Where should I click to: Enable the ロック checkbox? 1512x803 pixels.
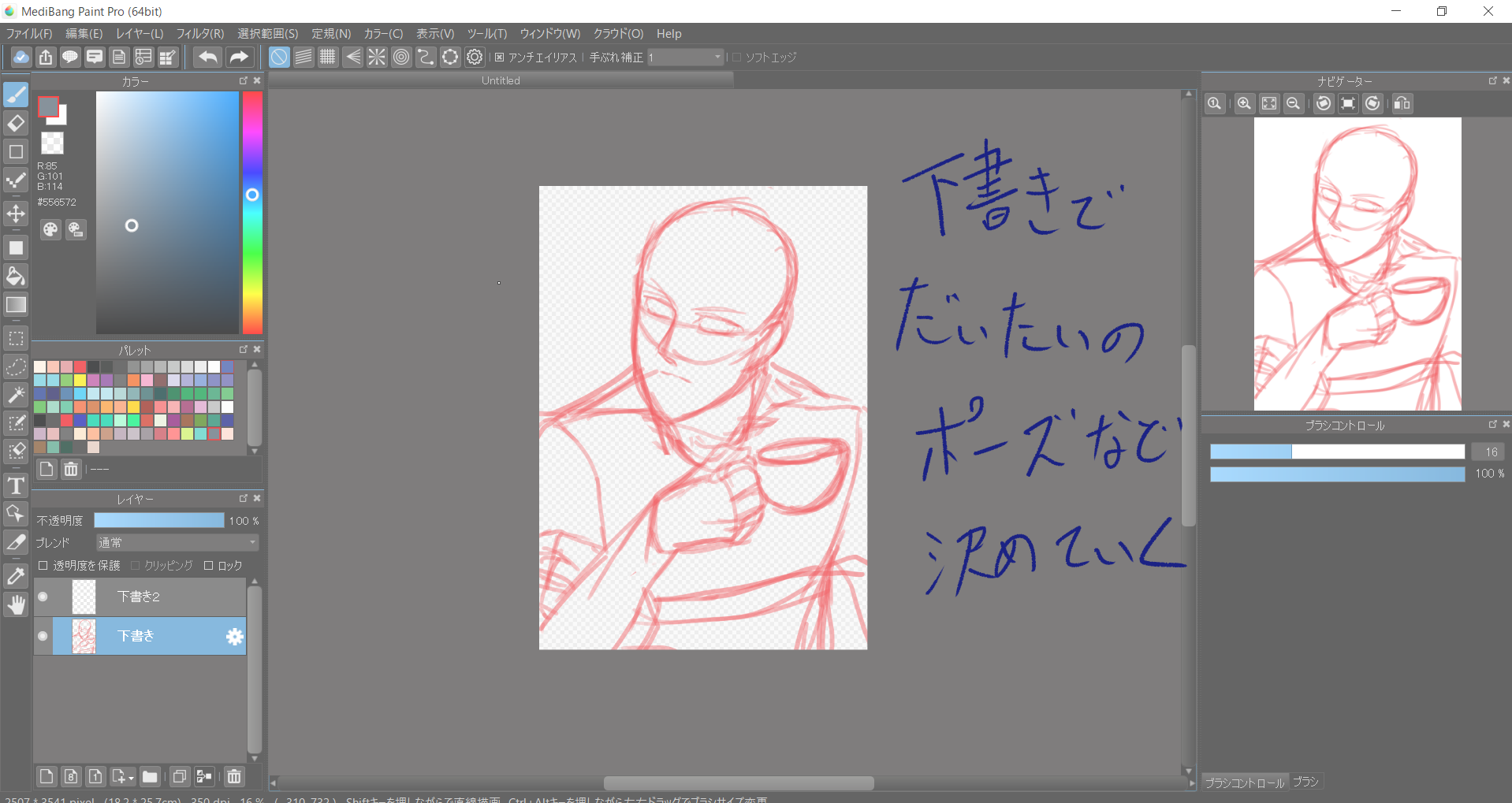pos(209,566)
